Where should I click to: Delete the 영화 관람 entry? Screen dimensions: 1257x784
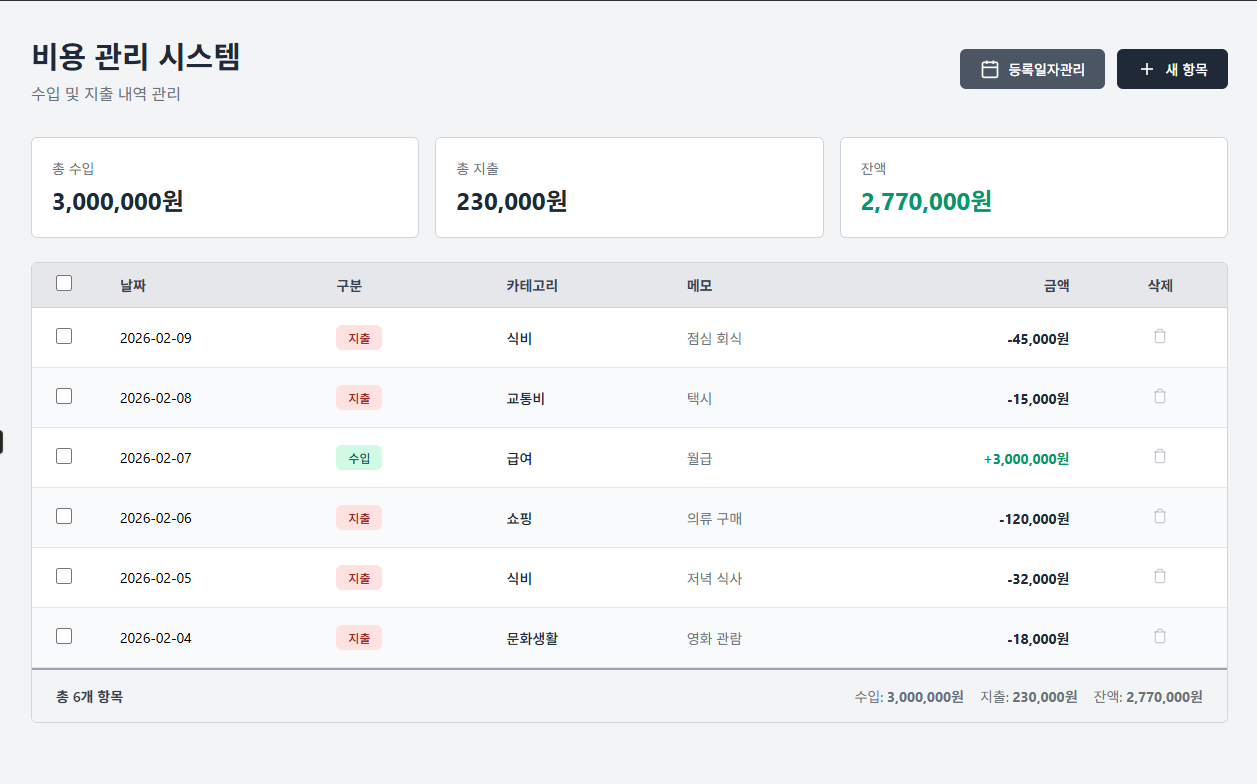click(x=1160, y=637)
